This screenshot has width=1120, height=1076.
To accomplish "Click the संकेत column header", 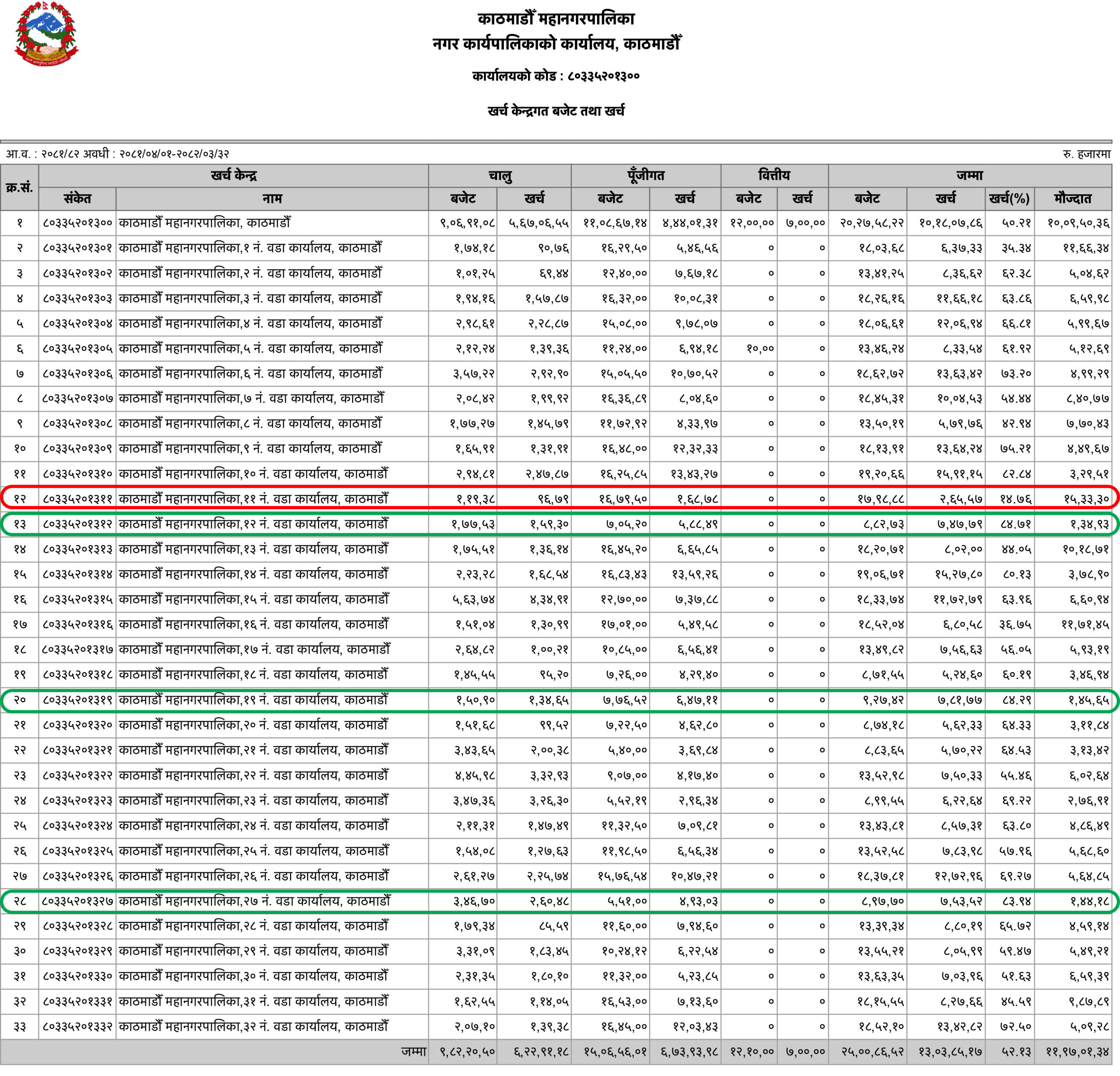I will pos(77,199).
